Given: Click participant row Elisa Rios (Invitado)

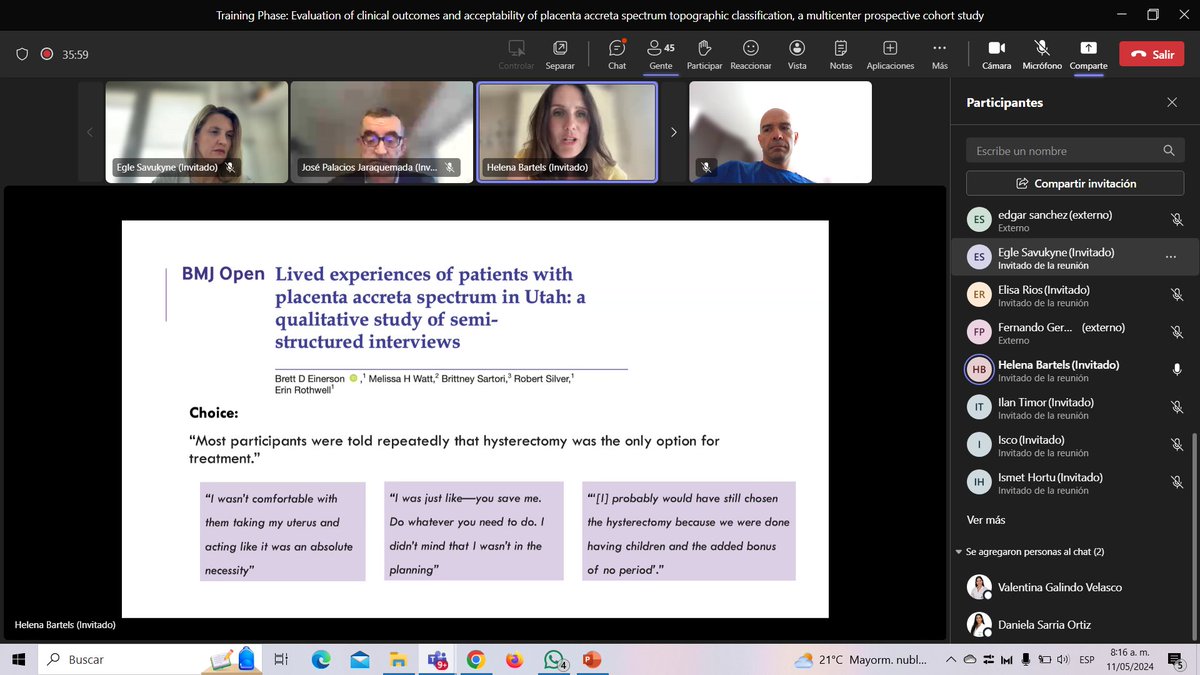Looking at the screenshot, I should tap(1075, 295).
